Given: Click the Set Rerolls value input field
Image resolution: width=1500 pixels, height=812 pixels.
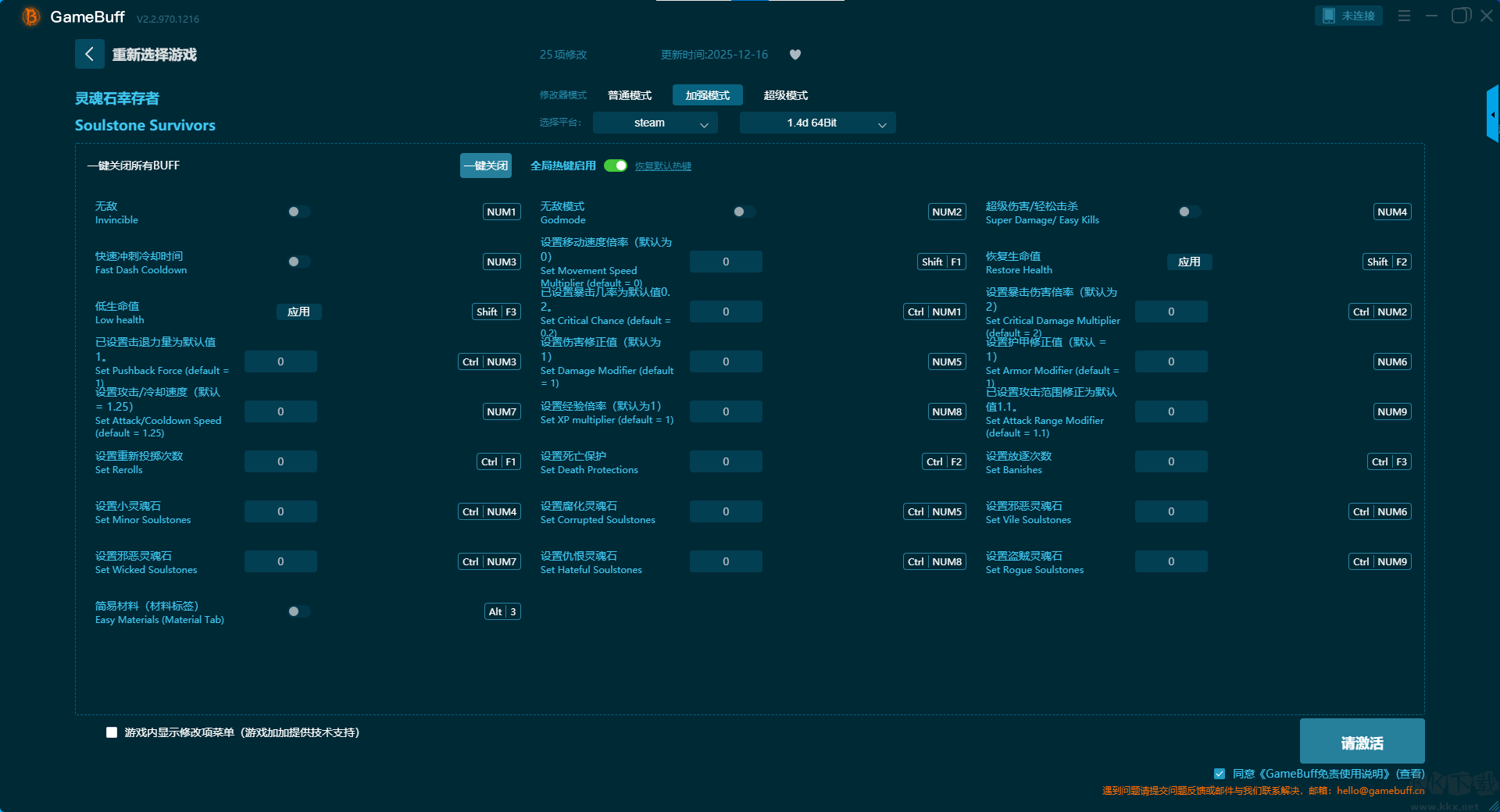Looking at the screenshot, I should click(280, 461).
